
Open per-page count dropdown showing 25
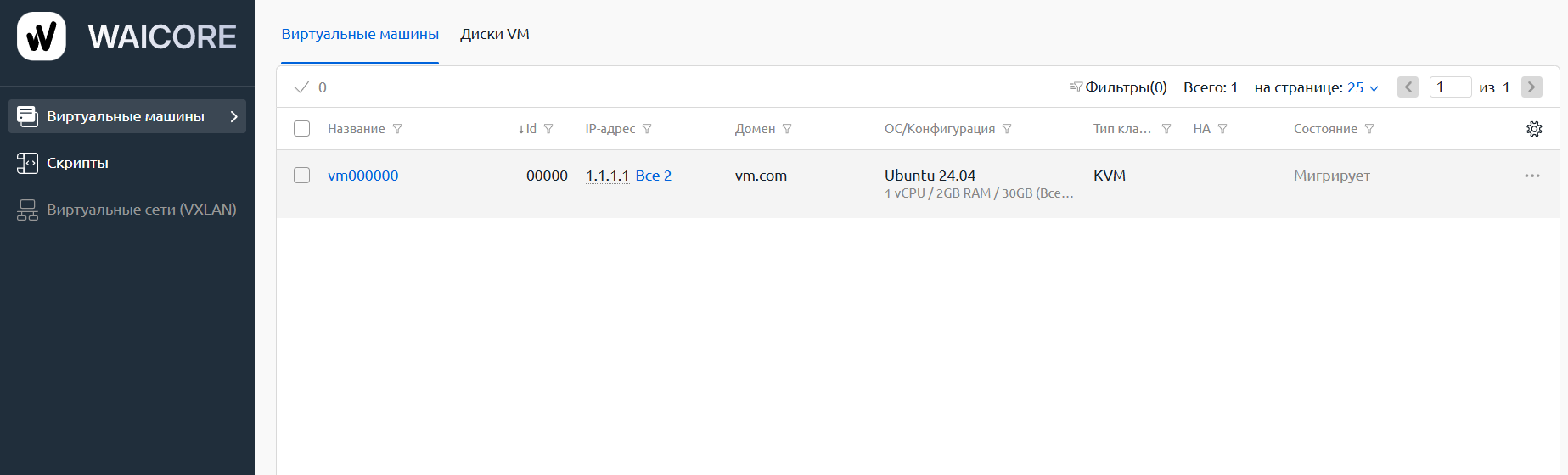[1363, 87]
